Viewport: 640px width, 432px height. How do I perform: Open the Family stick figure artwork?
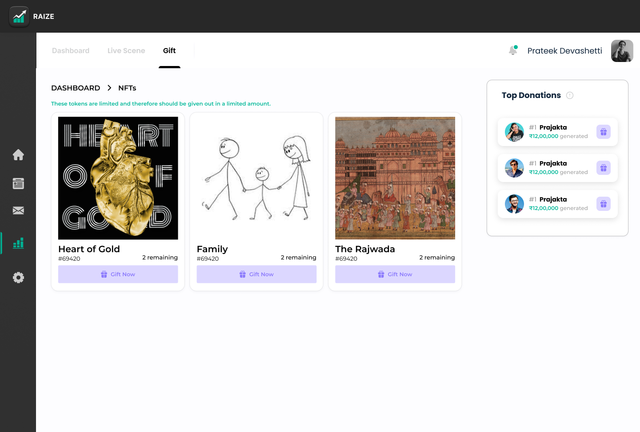(x=256, y=178)
